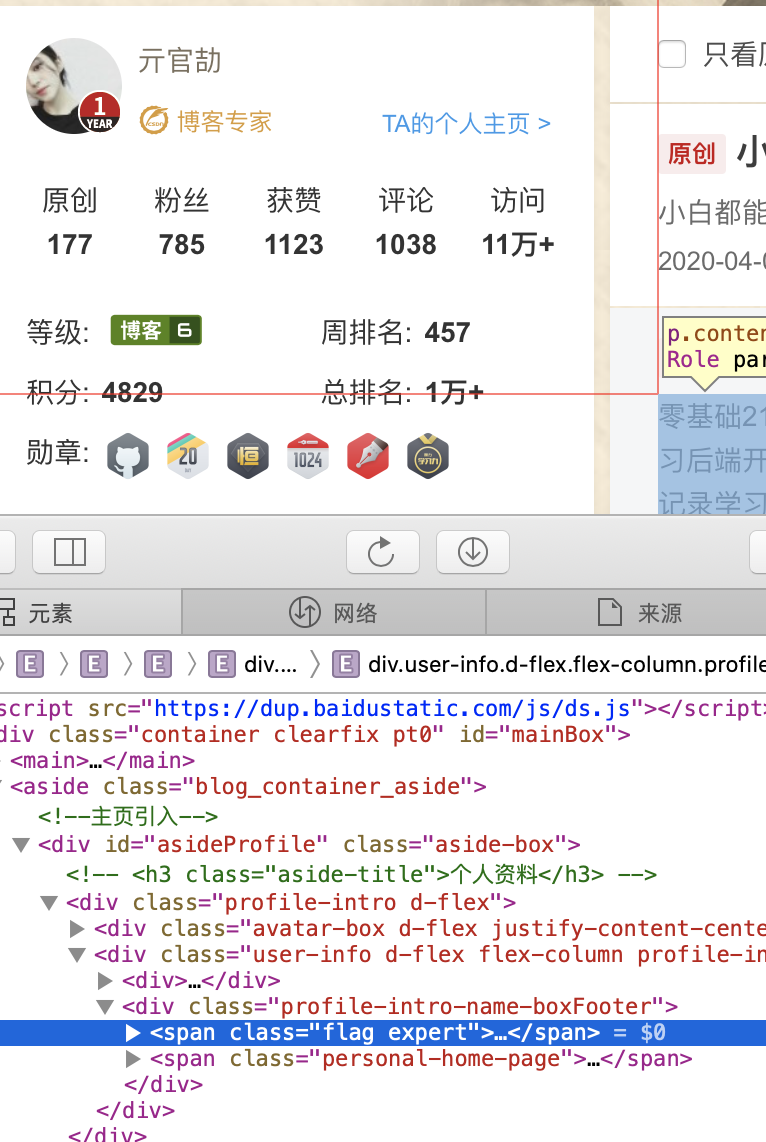Viewport: 766px width, 1142px height.
Task: Click the red 原创 article tag
Action: coord(692,154)
